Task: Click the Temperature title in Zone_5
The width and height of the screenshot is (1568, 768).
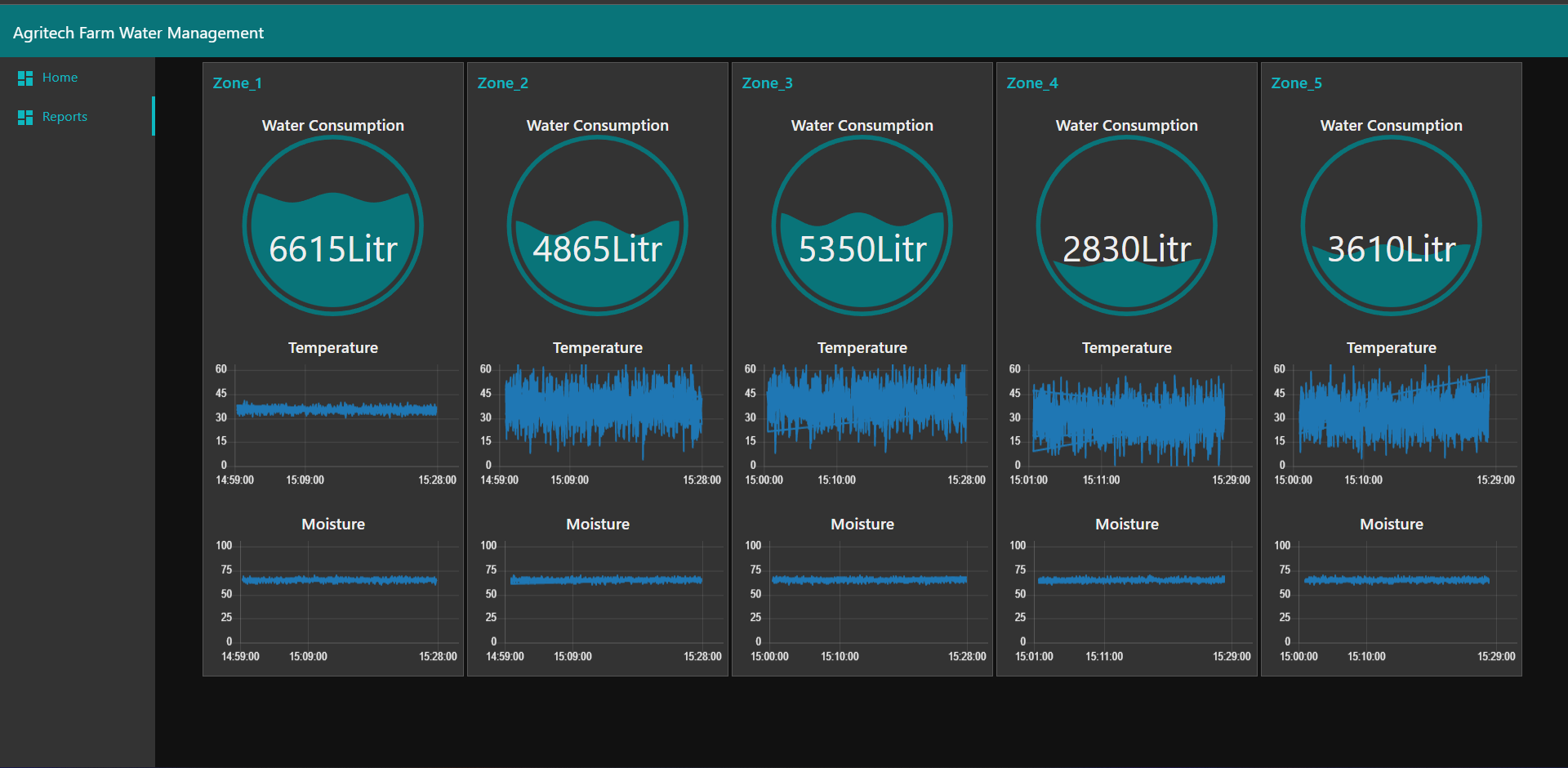Action: [x=1392, y=348]
